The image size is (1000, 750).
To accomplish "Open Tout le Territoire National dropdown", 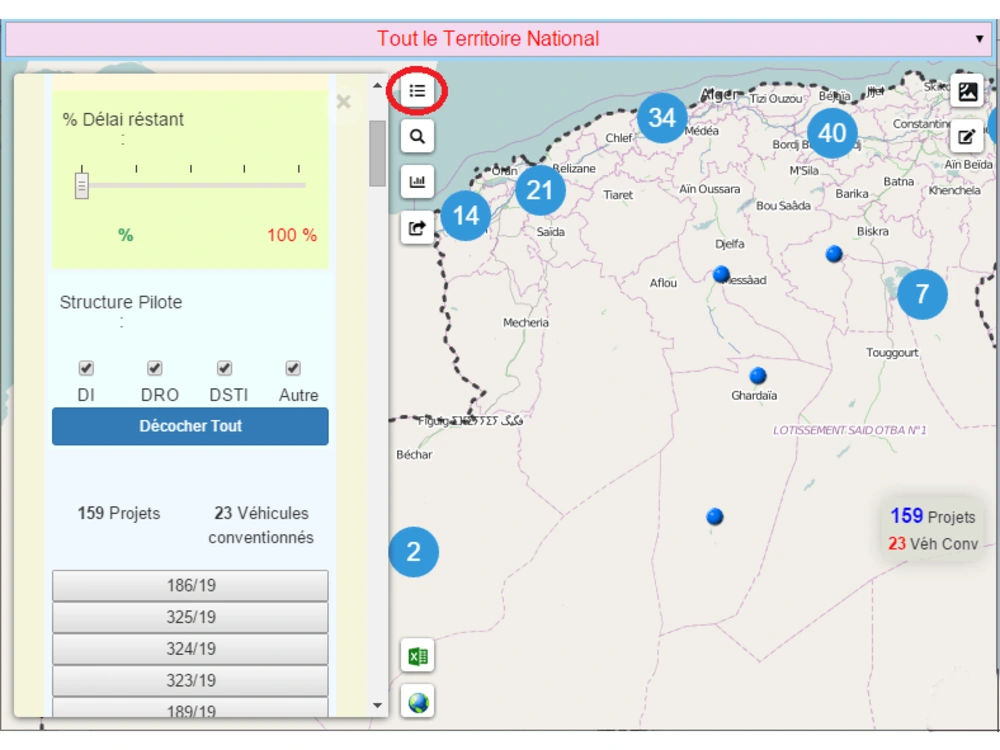I will tap(498, 39).
